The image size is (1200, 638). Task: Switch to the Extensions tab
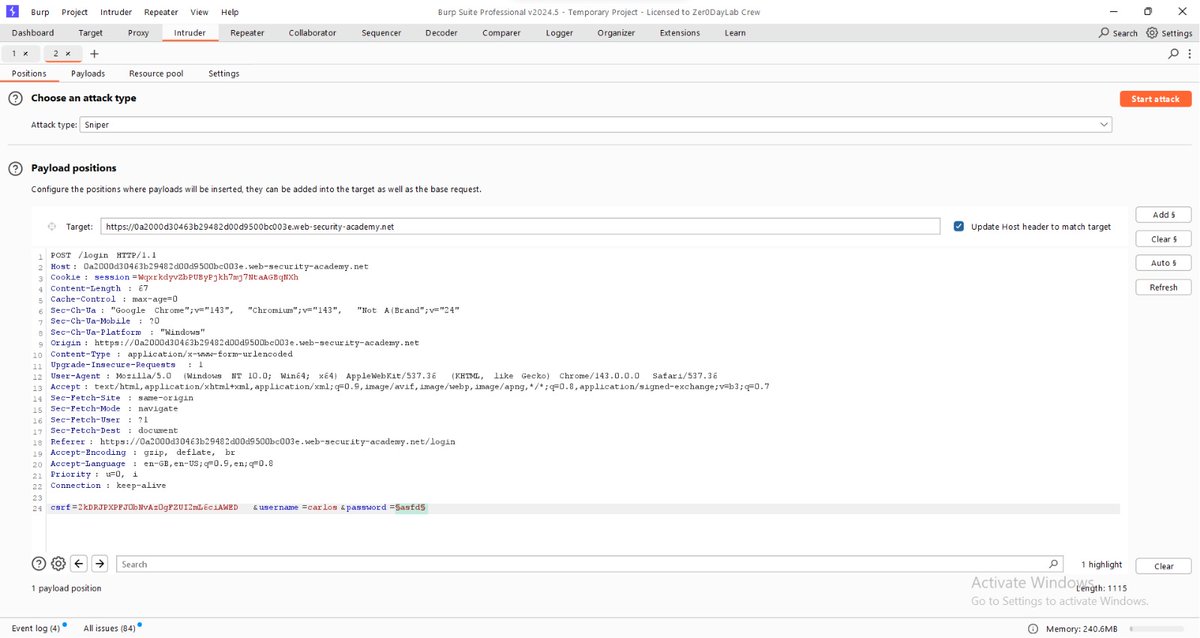(x=680, y=33)
